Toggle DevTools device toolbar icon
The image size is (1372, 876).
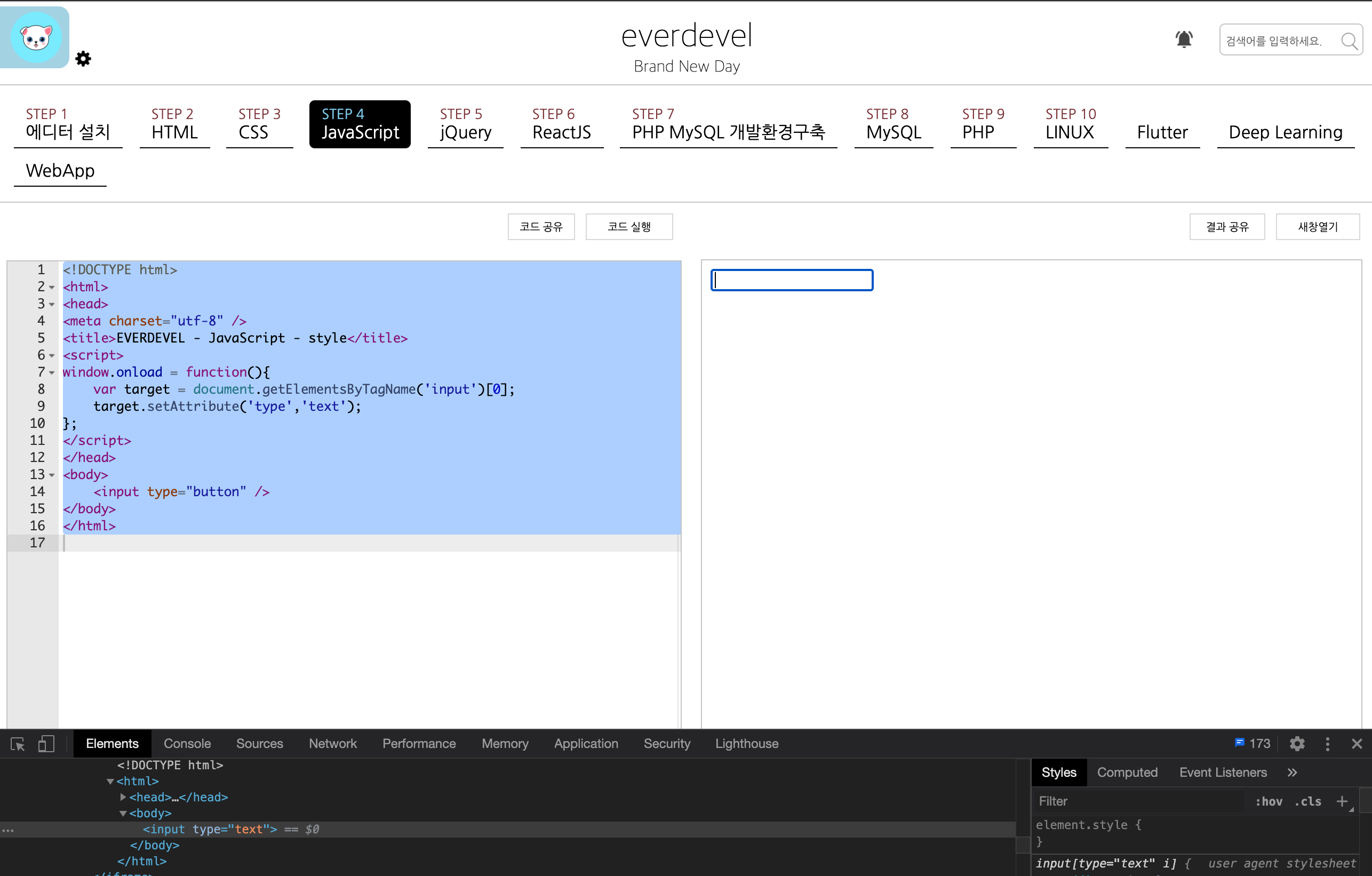46,744
